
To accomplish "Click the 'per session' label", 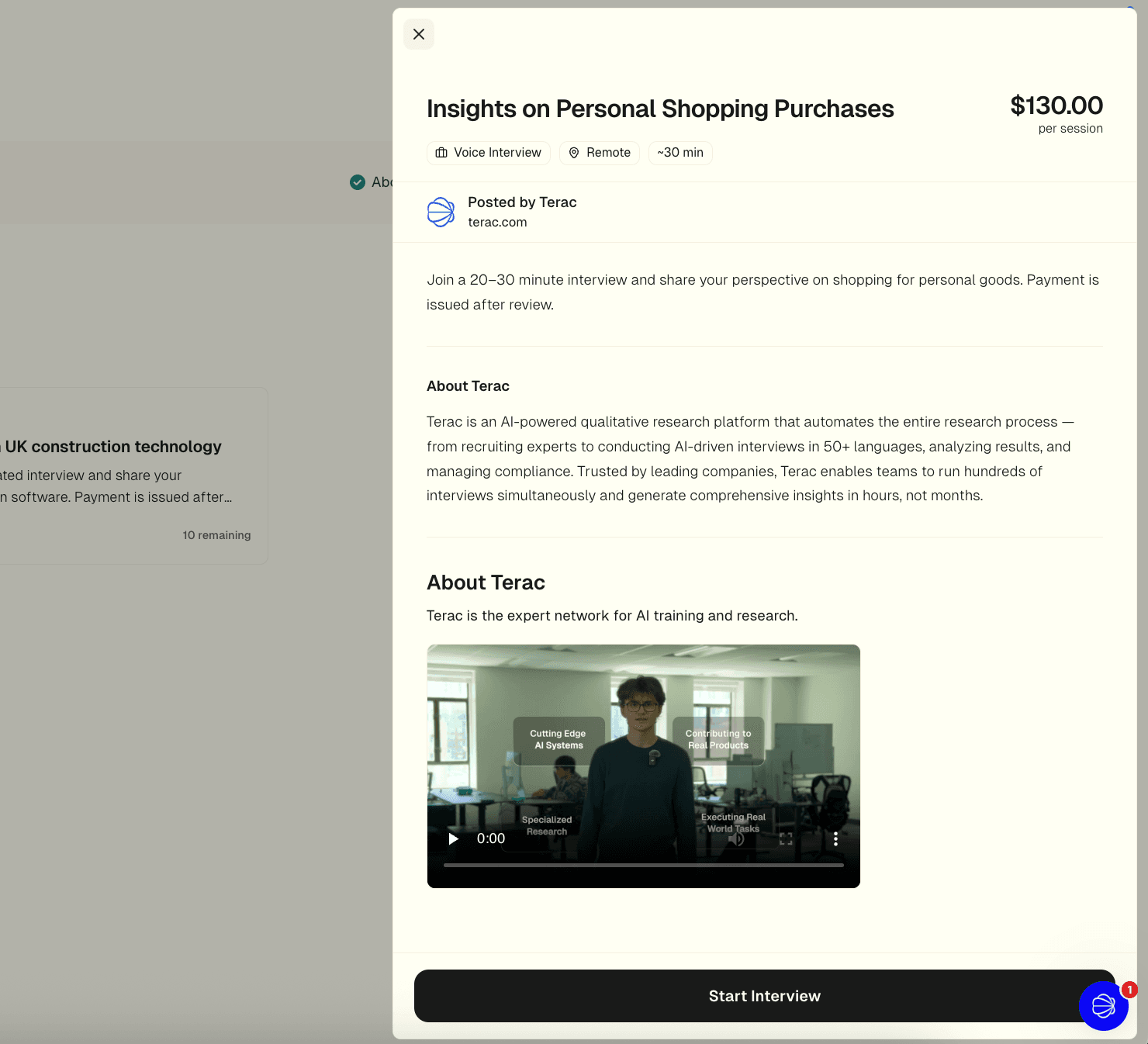I will click(x=1070, y=129).
